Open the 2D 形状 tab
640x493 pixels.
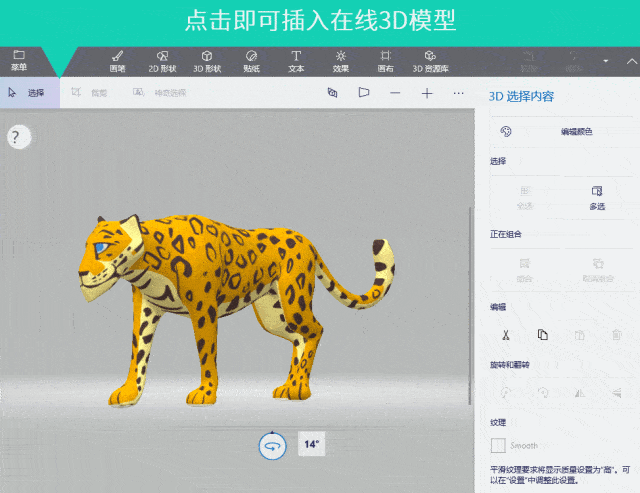tap(162, 61)
